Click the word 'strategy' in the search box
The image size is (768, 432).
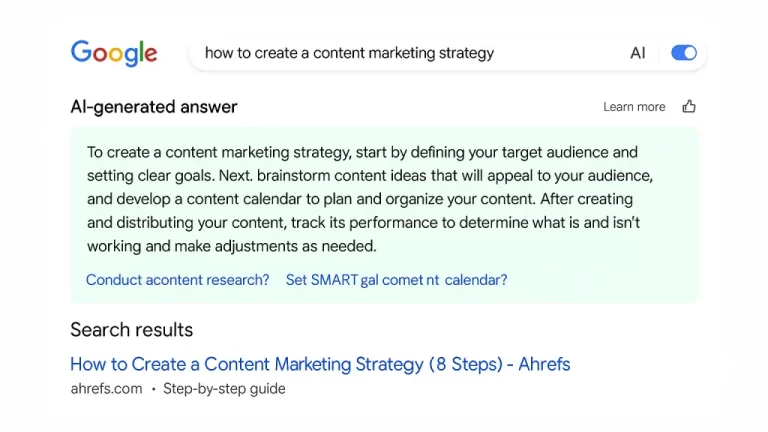coord(464,53)
